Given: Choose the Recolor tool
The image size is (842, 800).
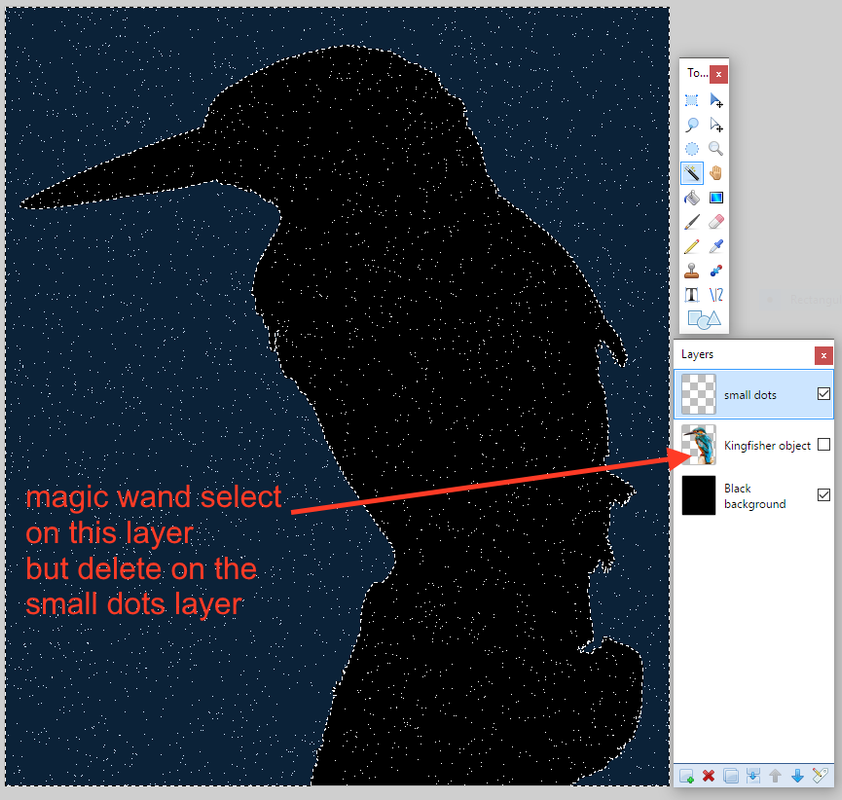Looking at the screenshot, I should click(716, 271).
